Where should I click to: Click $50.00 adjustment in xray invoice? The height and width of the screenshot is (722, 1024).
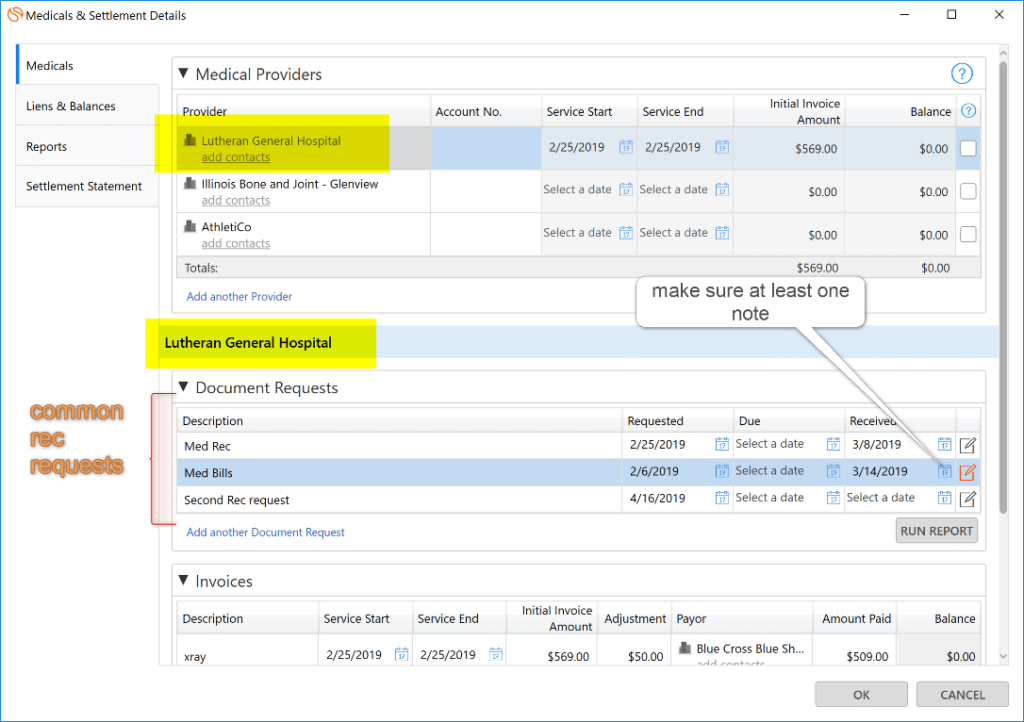click(x=645, y=657)
